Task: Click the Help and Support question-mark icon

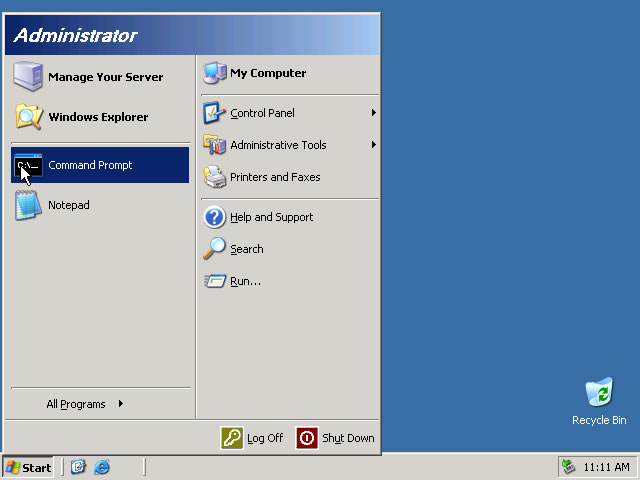Action: click(x=214, y=217)
